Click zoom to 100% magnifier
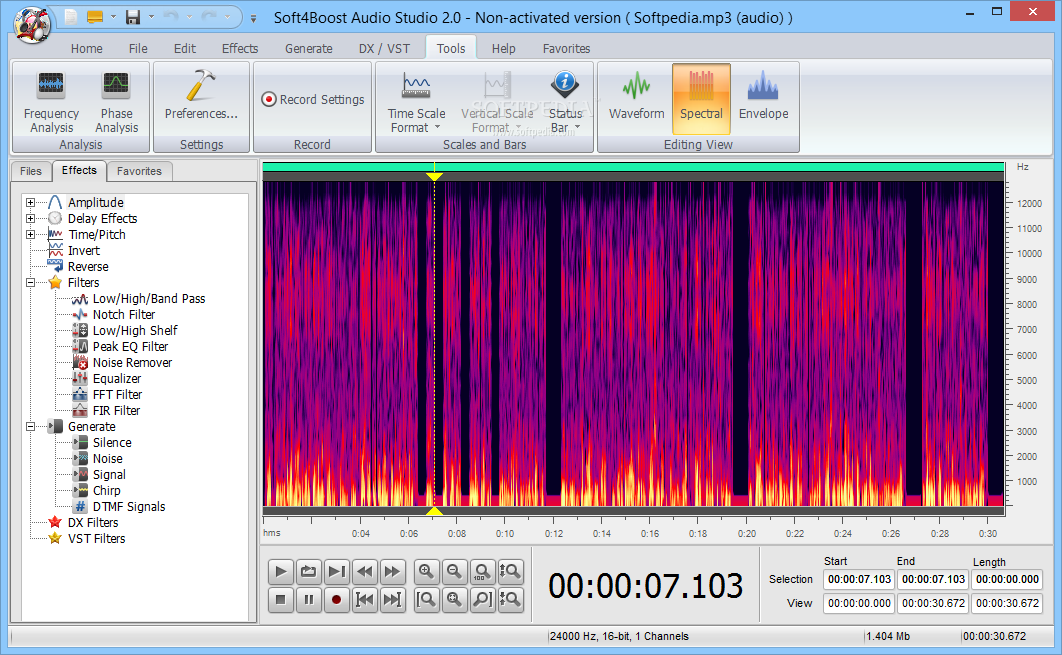1062x655 pixels. [x=482, y=572]
